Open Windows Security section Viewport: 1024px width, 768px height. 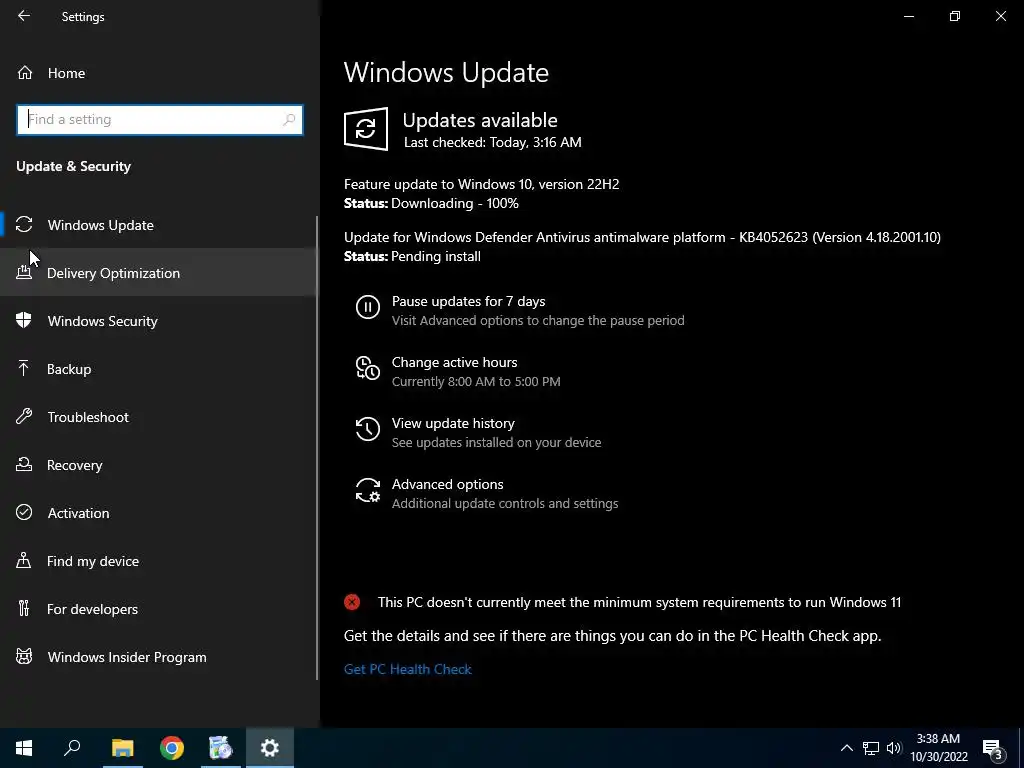(x=159, y=321)
